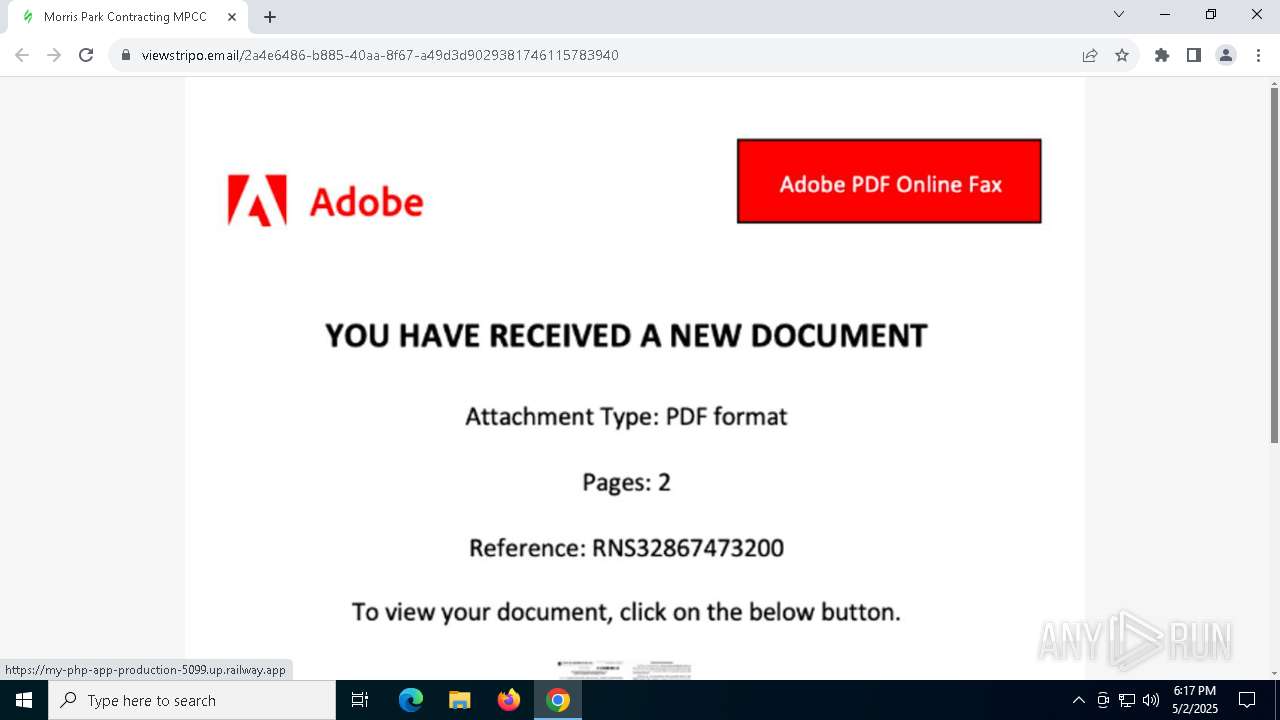Open the clock showing 6:17 PM
This screenshot has height=720, width=1280.
1195,700
